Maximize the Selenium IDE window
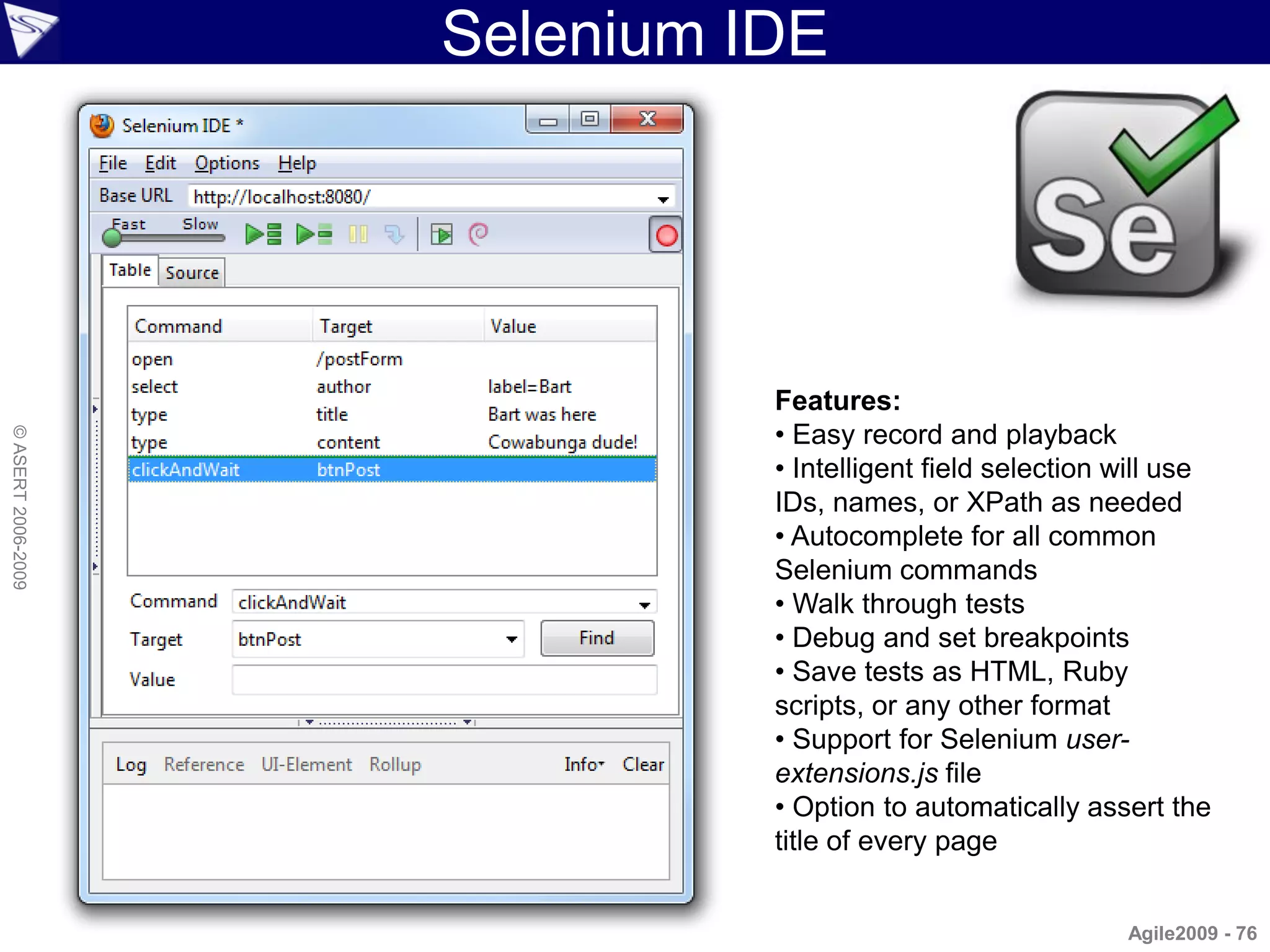Viewport: 1270px width, 952px height. (x=590, y=119)
